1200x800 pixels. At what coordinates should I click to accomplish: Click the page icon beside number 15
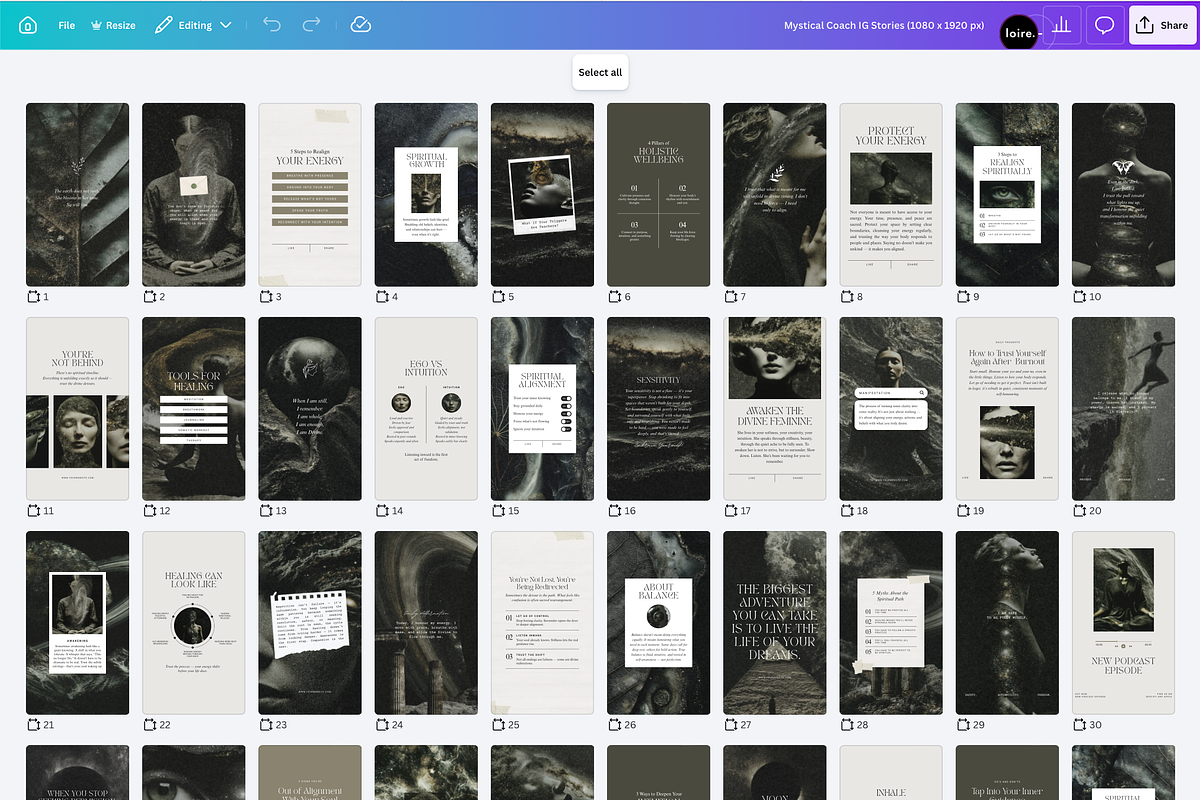coord(498,511)
